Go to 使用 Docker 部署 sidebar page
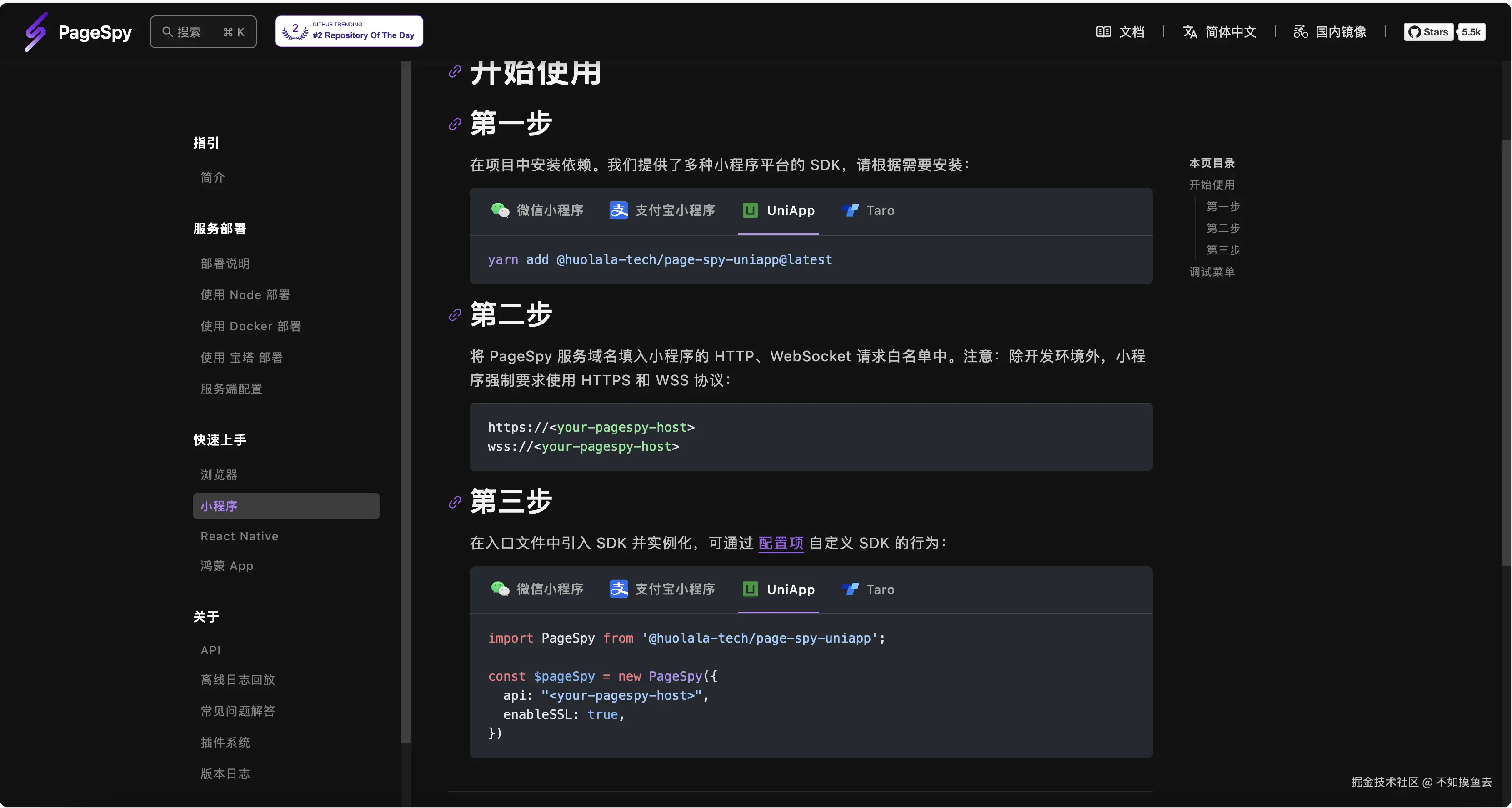This screenshot has width=1512, height=808. click(250, 326)
